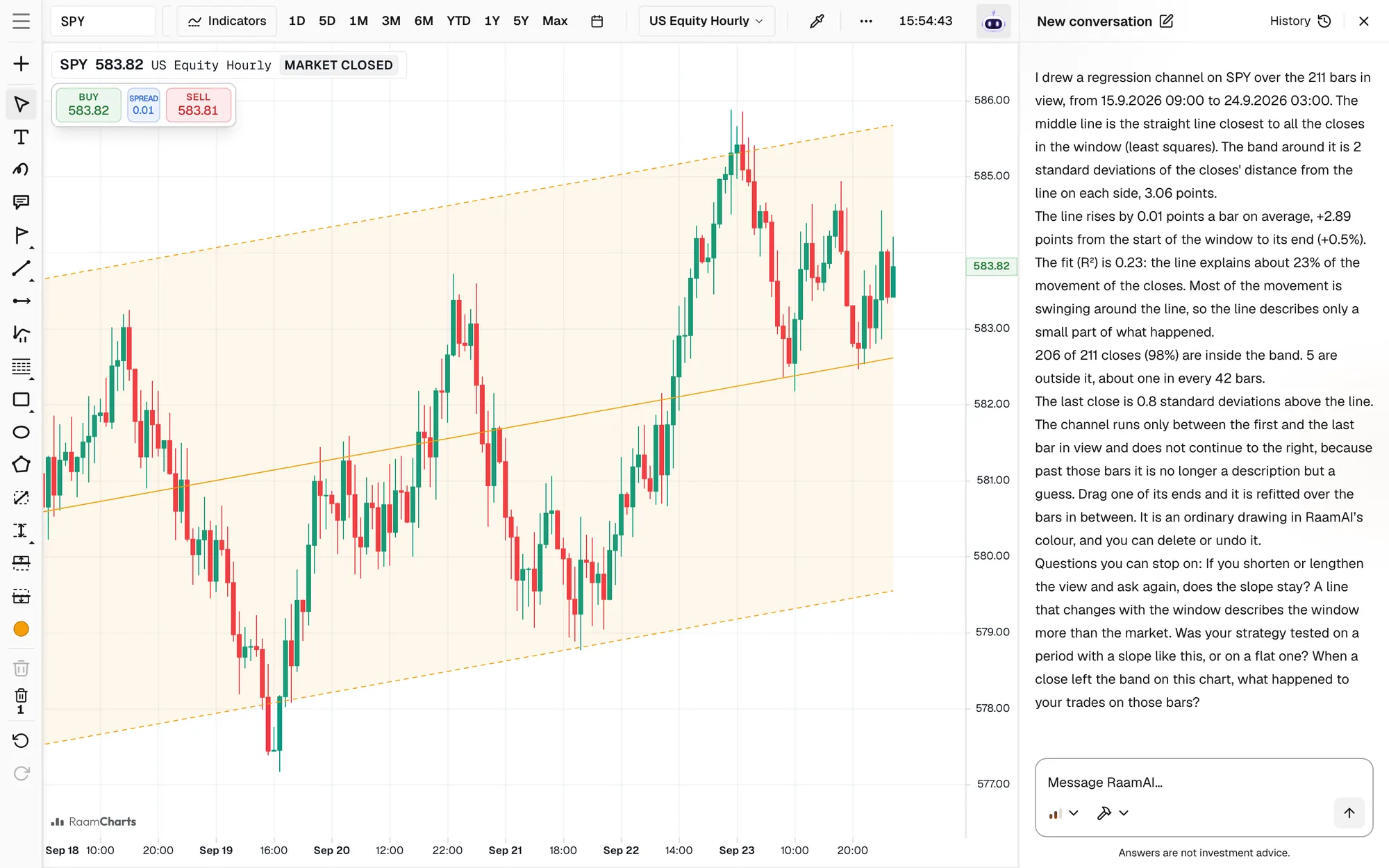Click the BUY 583.82 button
This screenshot has width=1389, height=868.
point(88,105)
